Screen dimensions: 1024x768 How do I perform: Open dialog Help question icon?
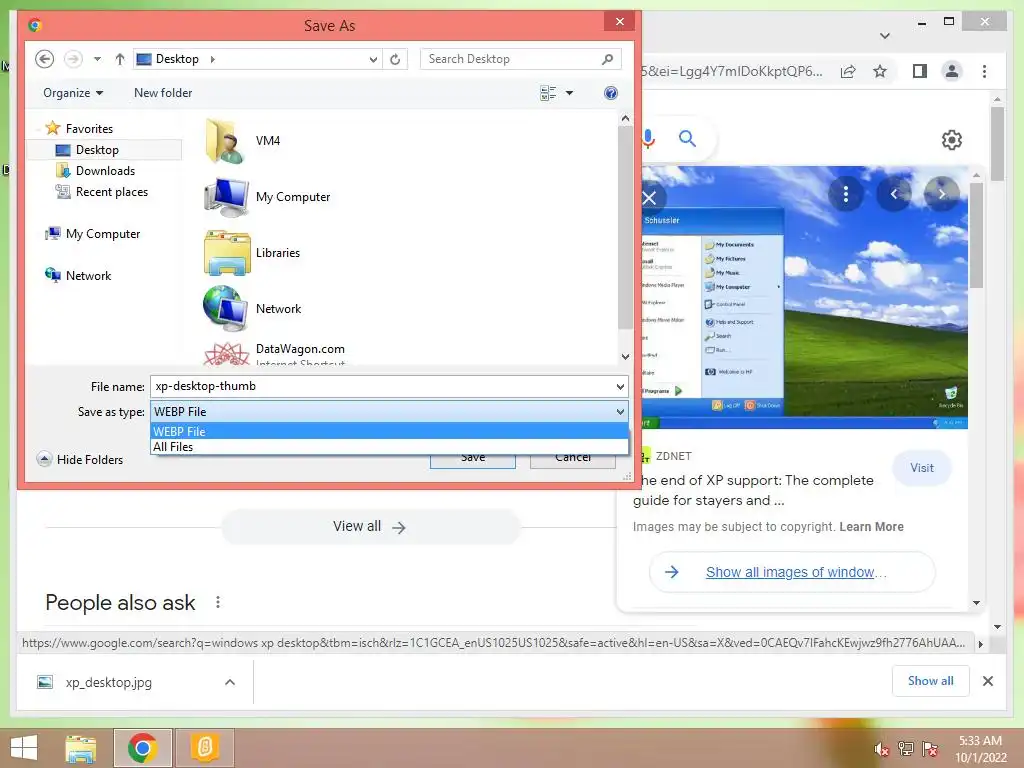[x=611, y=93]
